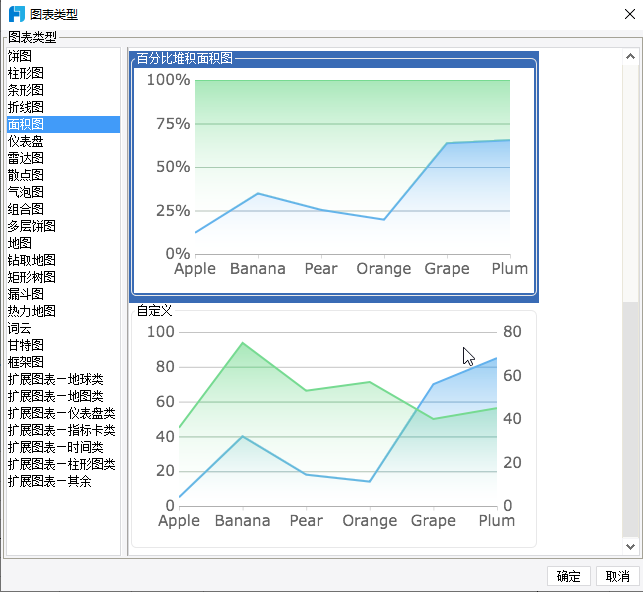Close the 图表类型 dialog window

pyautogui.click(x=629, y=14)
